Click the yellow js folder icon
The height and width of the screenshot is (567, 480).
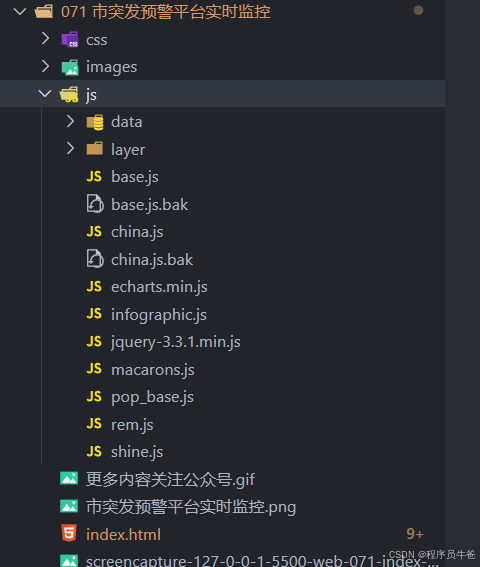[x=69, y=94]
